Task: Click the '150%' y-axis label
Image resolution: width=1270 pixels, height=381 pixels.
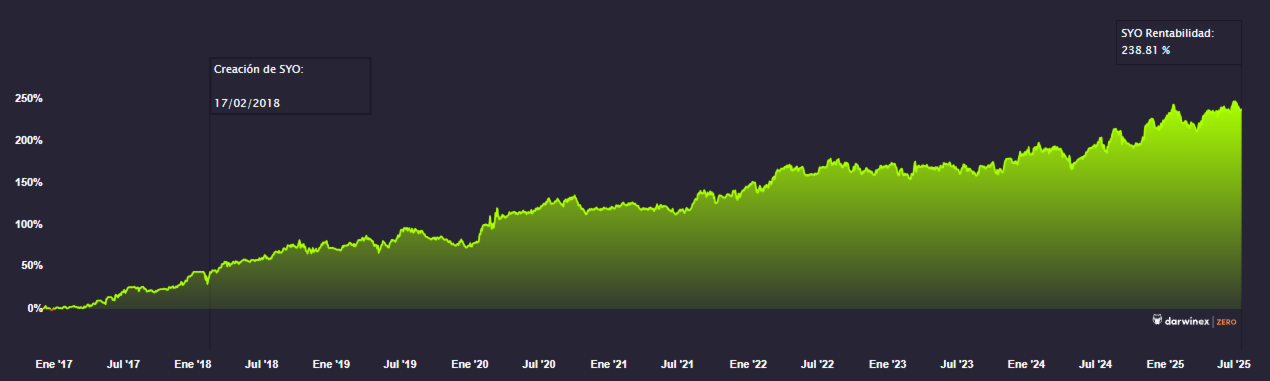Action: (28, 183)
